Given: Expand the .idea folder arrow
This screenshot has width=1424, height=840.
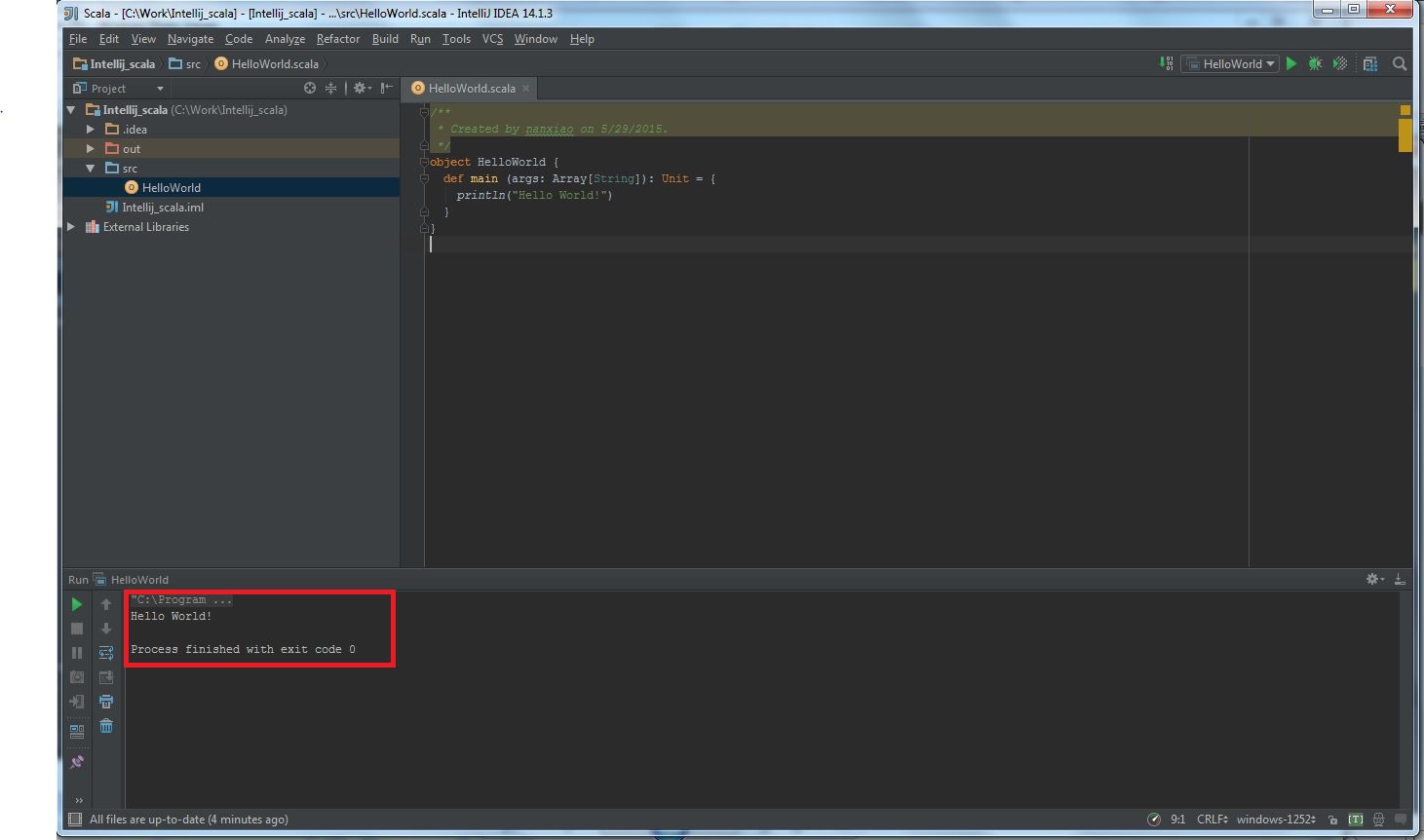Looking at the screenshot, I should 91,130.
